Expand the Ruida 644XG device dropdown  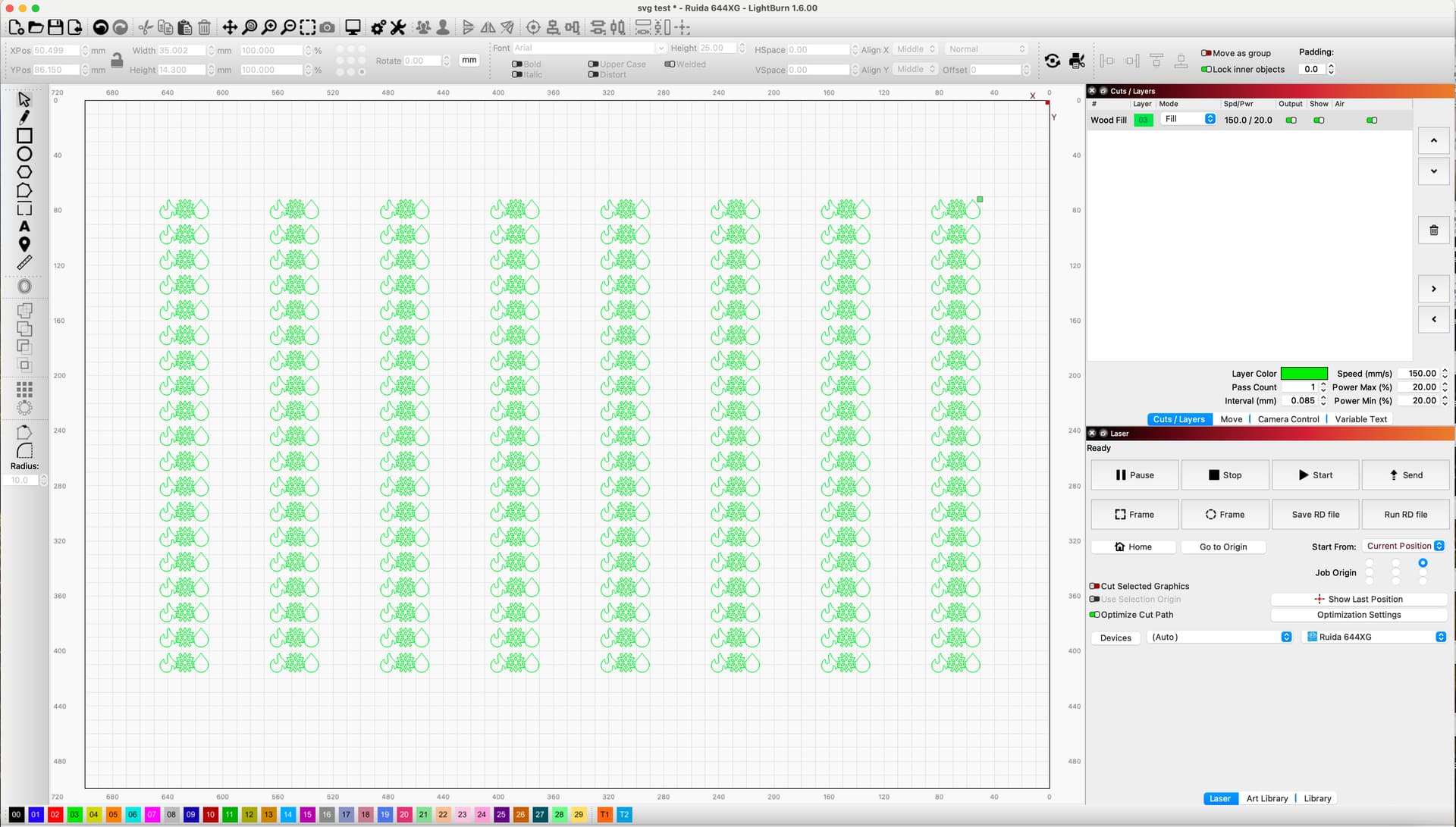pyautogui.click(x=1376, y=637)
